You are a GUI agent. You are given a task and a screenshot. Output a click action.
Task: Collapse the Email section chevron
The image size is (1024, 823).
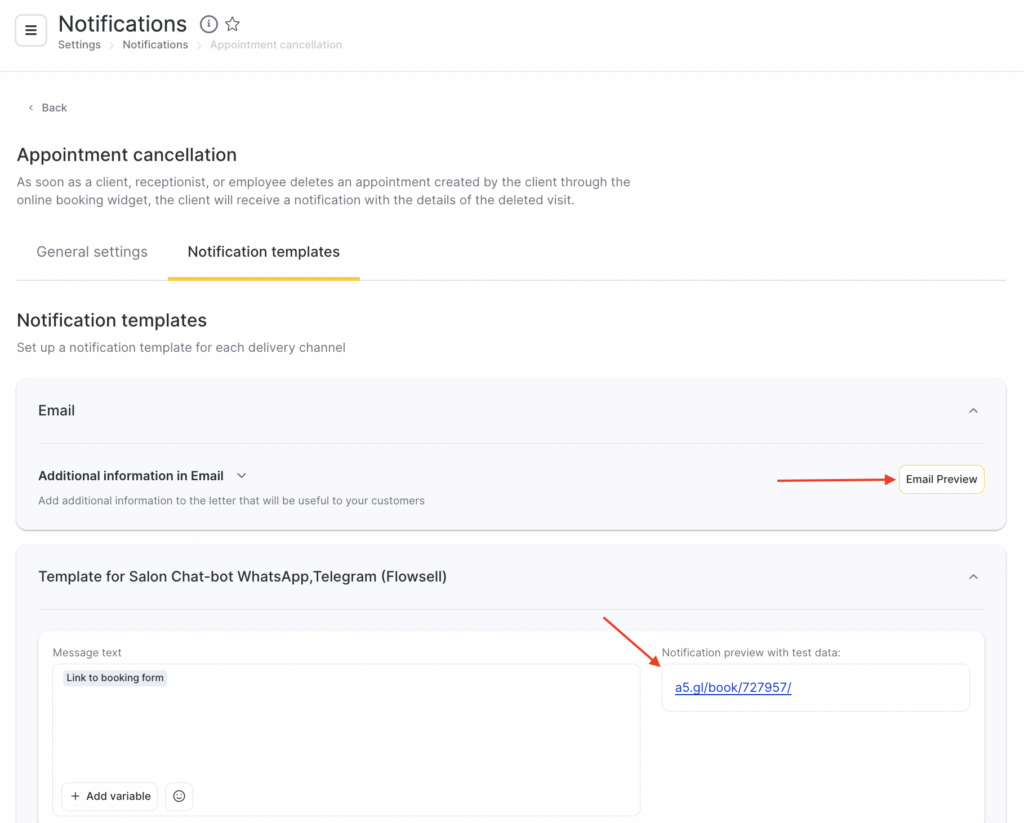click(x=973, y=411)
